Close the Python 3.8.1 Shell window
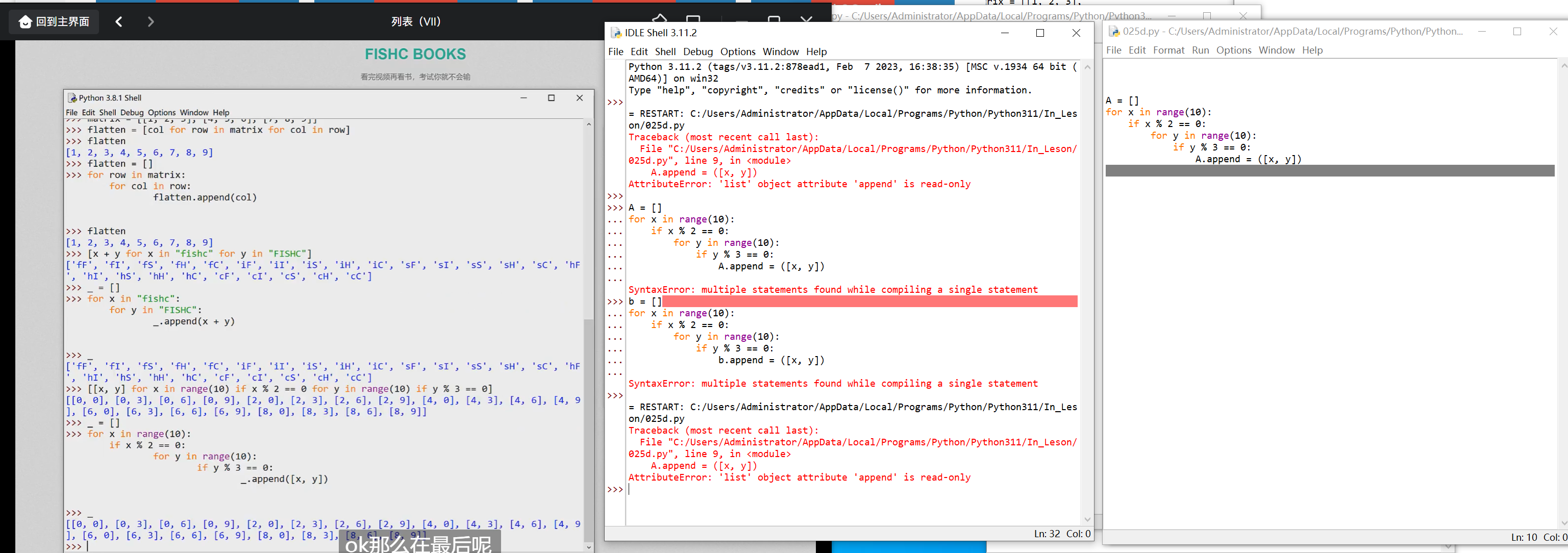This screenshot has height=553, width=1568. [580, 98]
